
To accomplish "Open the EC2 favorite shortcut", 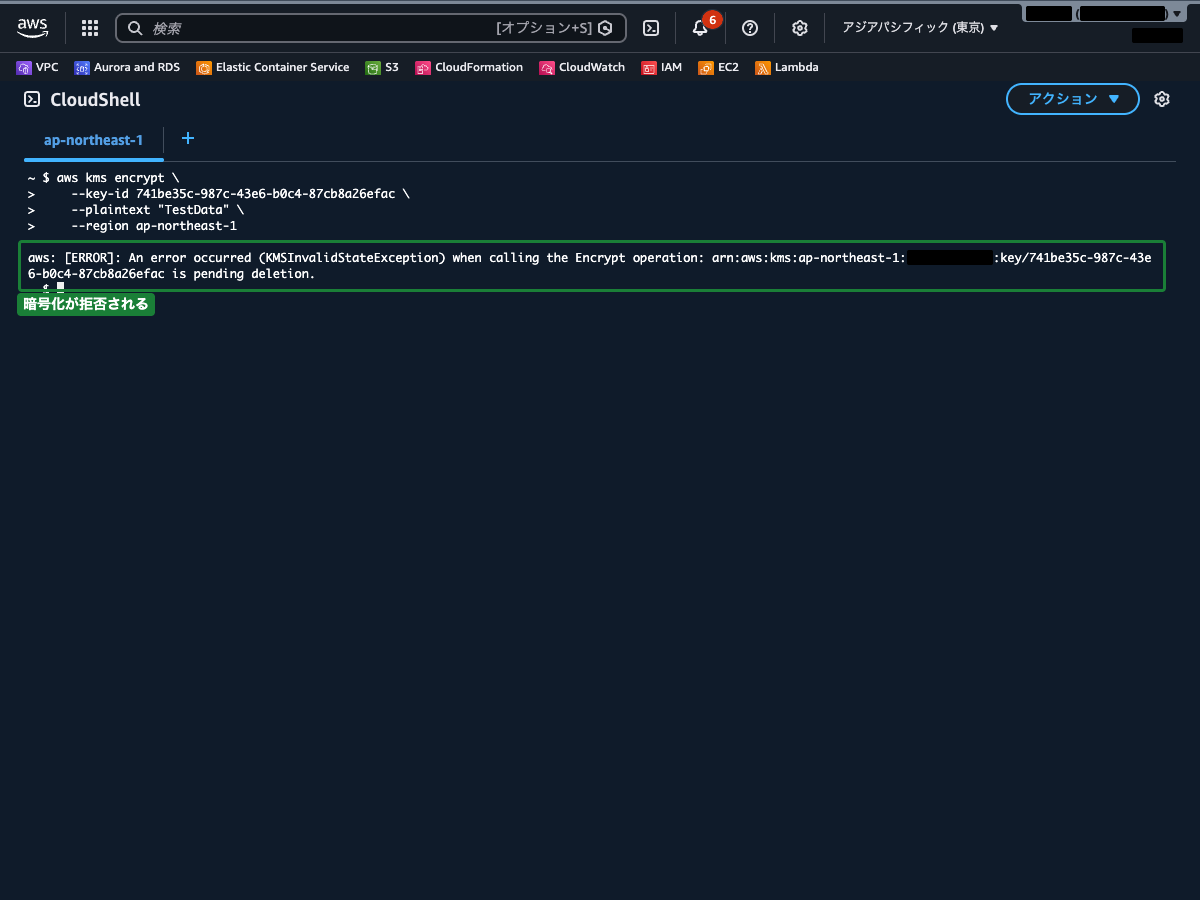I will coord(719,67).
